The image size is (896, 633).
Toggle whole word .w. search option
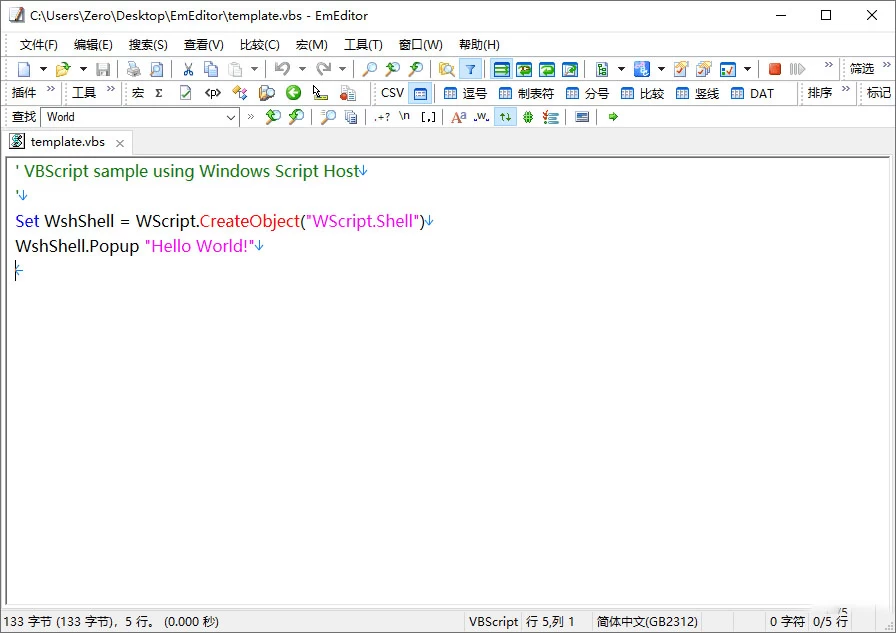click(x=481, y=117)
